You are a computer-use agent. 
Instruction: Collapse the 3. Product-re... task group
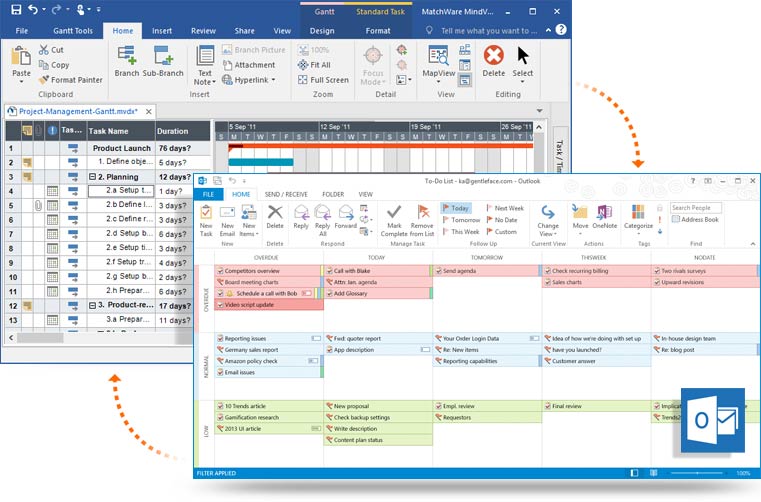92,305
